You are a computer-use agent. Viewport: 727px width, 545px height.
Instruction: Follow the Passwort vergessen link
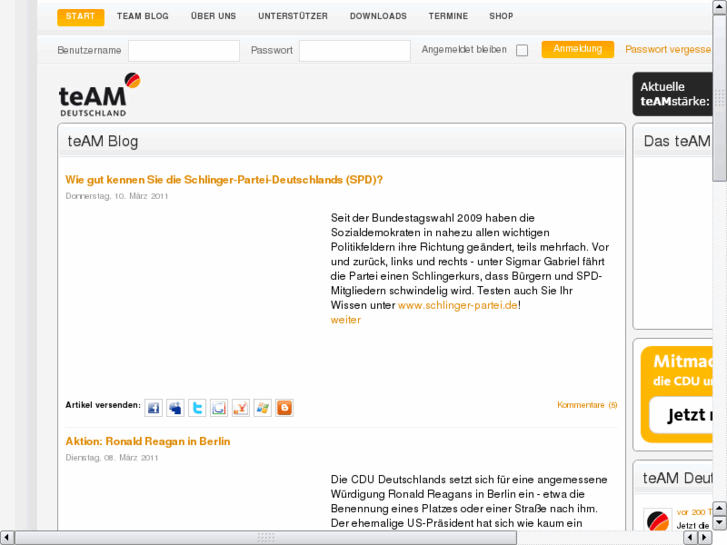pos(668,49)
